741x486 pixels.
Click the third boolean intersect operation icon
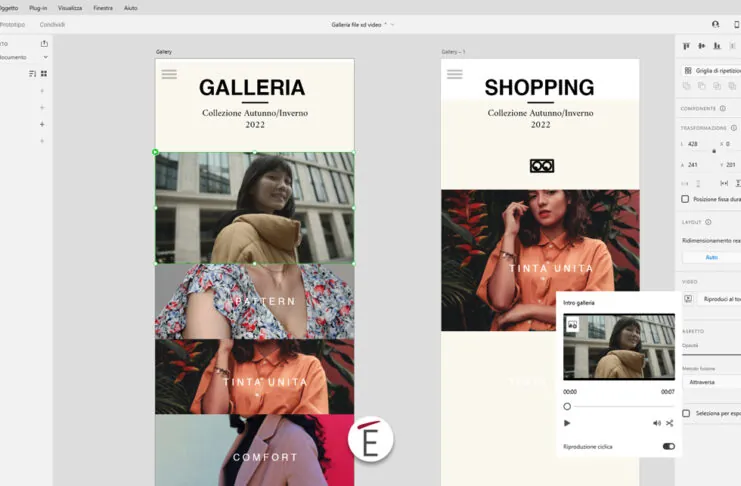[717, 86]
